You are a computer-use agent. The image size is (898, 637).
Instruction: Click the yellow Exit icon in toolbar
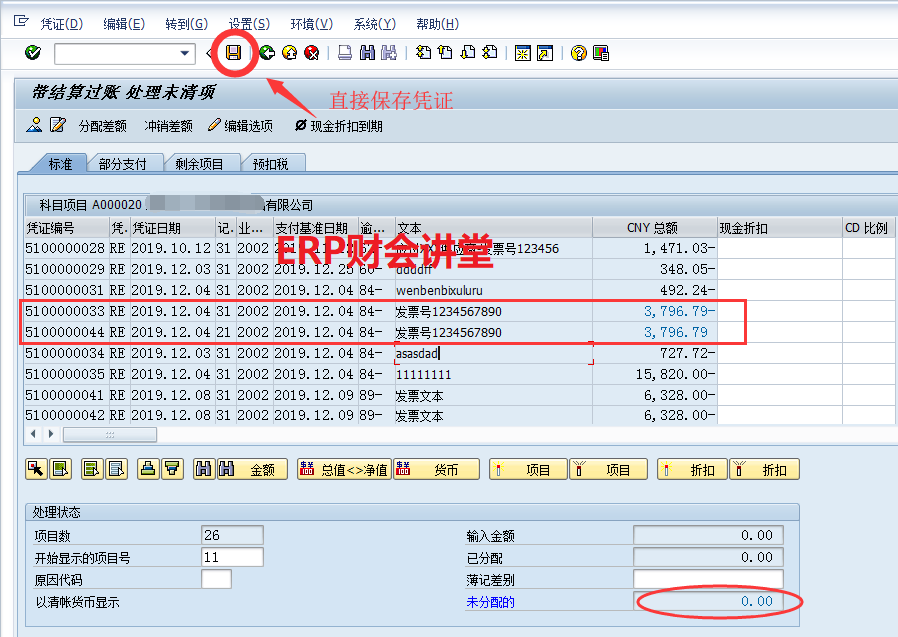(289, 53)
